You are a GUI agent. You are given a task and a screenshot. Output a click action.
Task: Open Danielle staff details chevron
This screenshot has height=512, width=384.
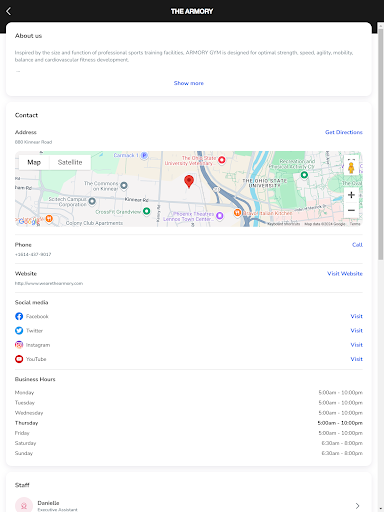click(x=357, y=506)
